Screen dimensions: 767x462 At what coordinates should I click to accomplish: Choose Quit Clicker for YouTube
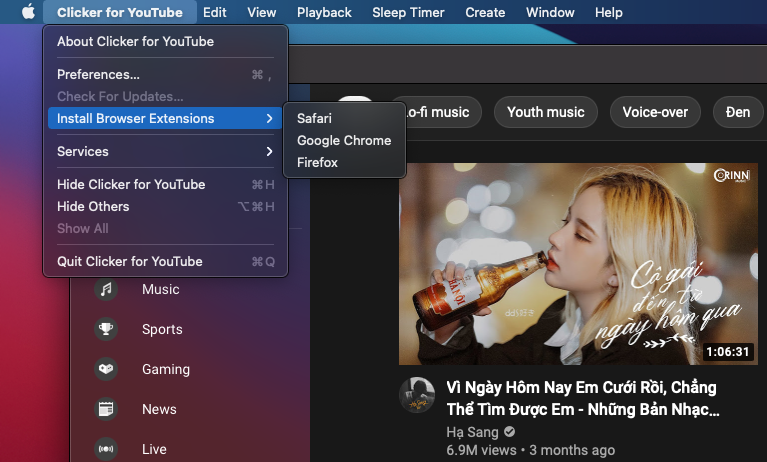pyautogui.click(x=130, y=261)
